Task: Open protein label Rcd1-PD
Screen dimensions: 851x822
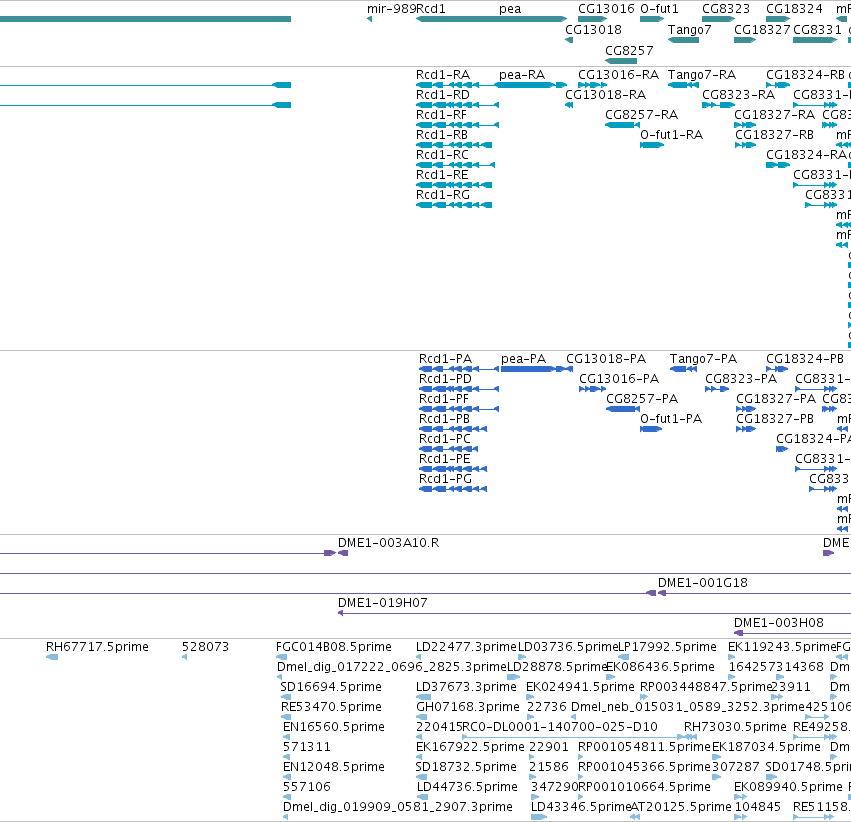Action: point(445,379)
